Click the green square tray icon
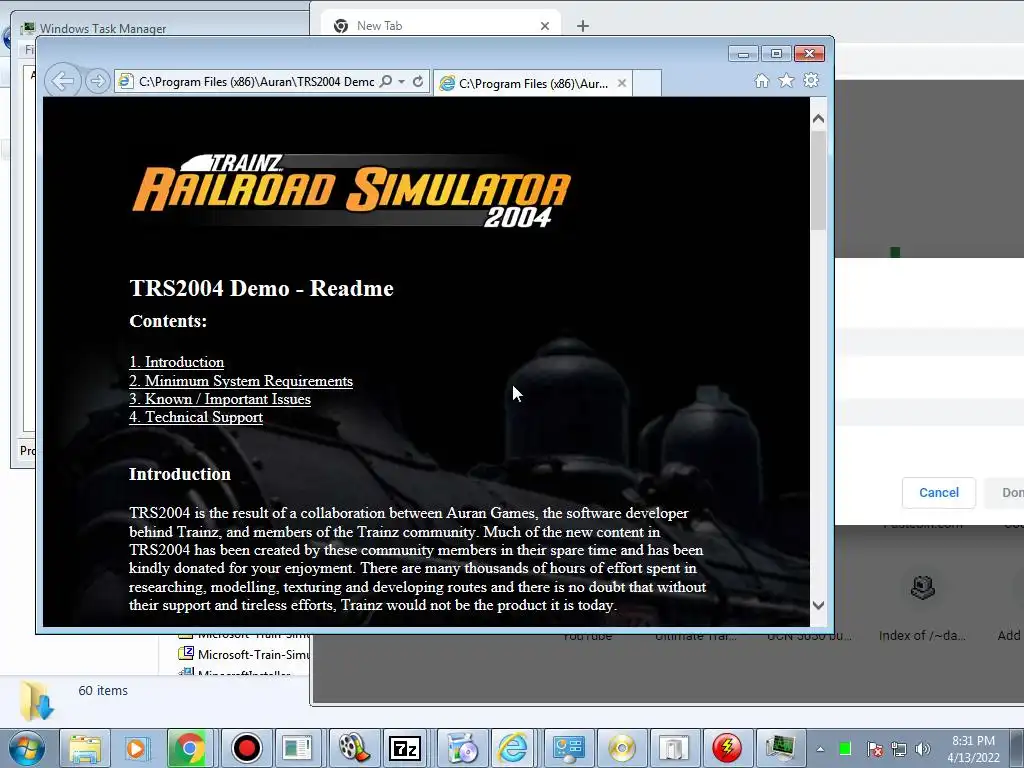The height and width of the screenshot is (768, 1024). (844, 749)
